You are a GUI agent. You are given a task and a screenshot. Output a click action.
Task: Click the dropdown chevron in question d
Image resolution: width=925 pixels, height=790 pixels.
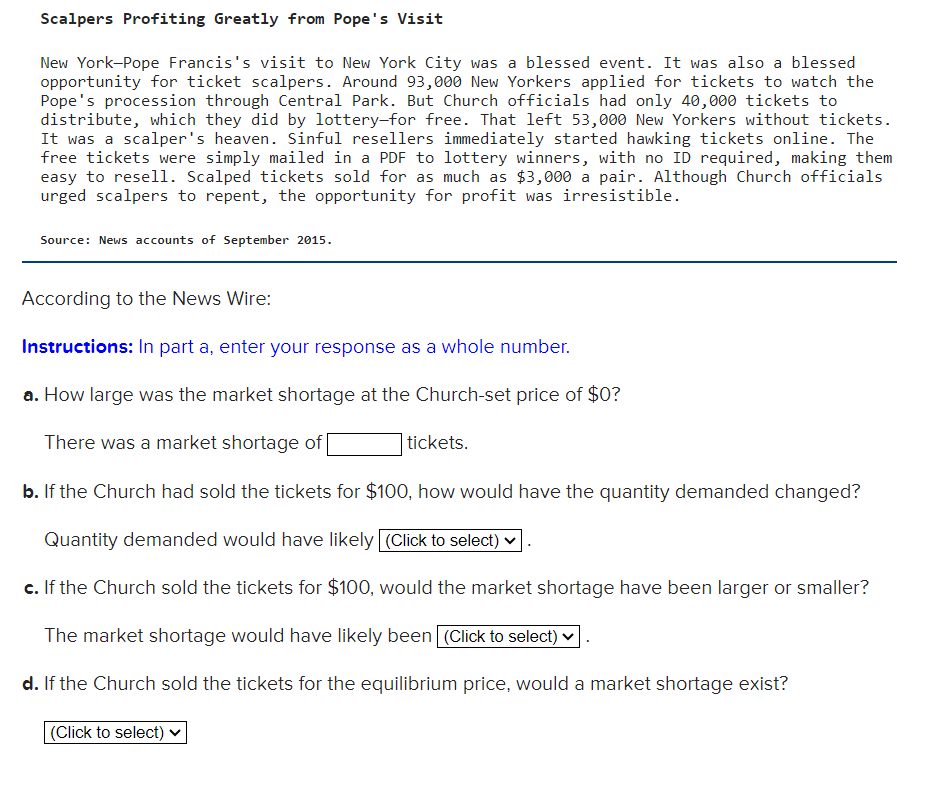(175, 731)
